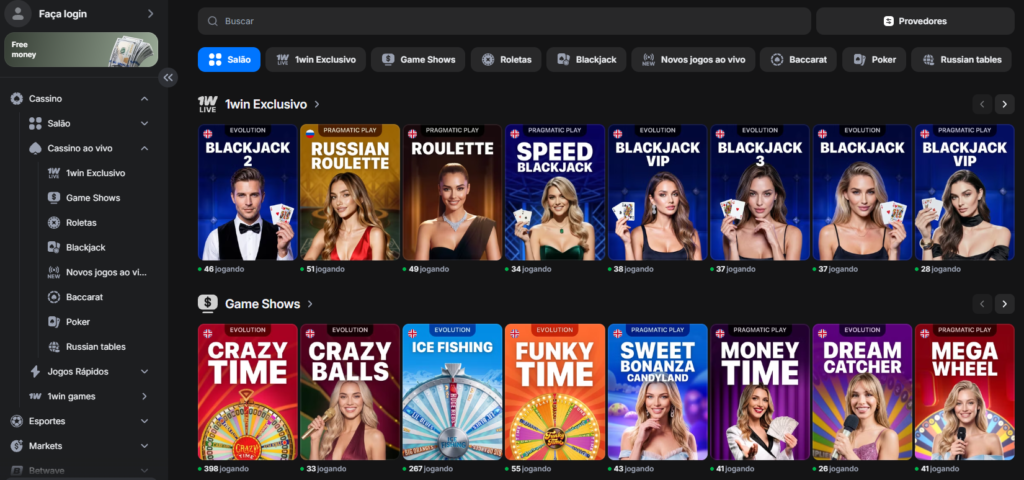Screen dimensions: 1024x480
Task: Click the Poker cards icon in the sidebar
Action: (x=54, y=322)
